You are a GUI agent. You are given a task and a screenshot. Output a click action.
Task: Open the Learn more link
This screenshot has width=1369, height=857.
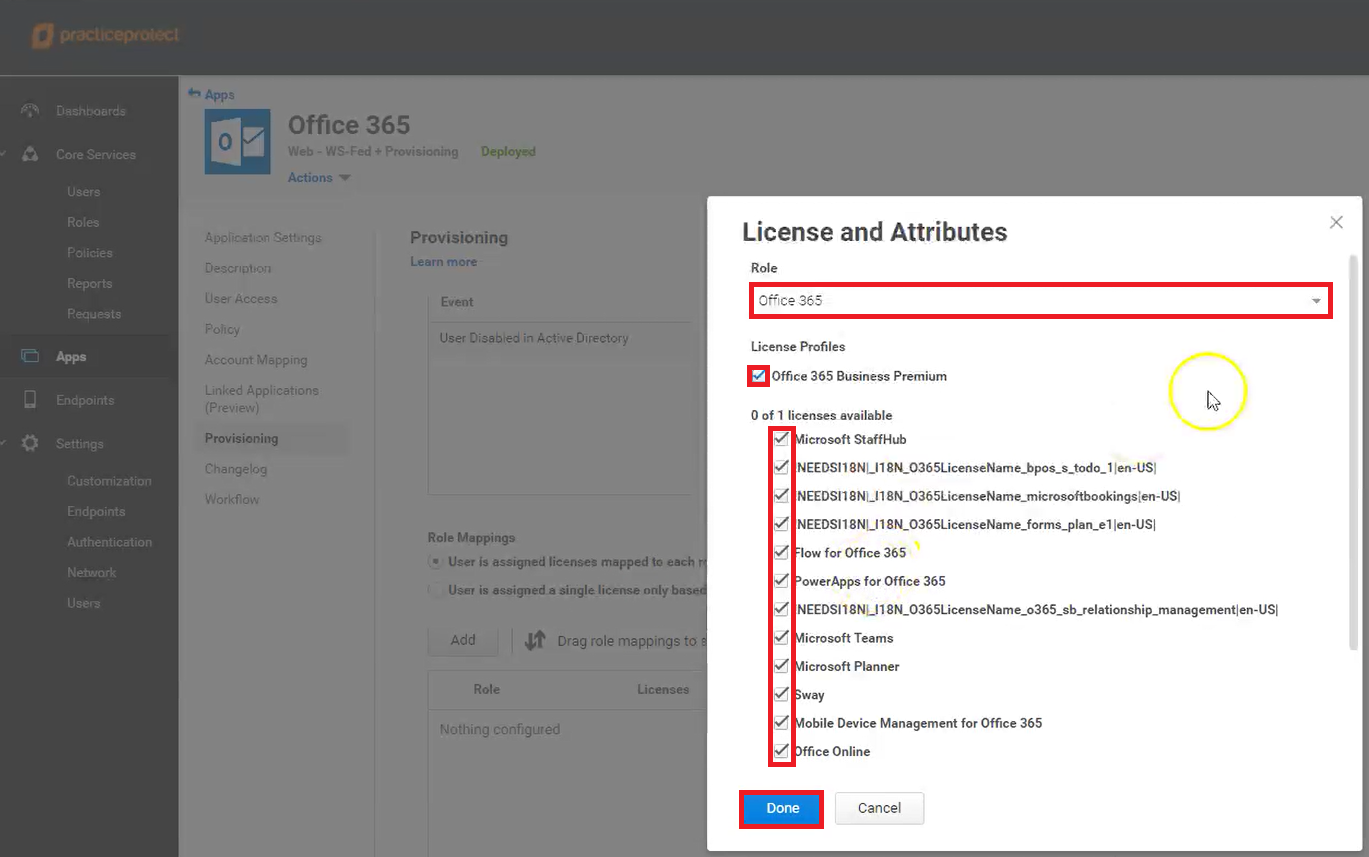point(443,261)
